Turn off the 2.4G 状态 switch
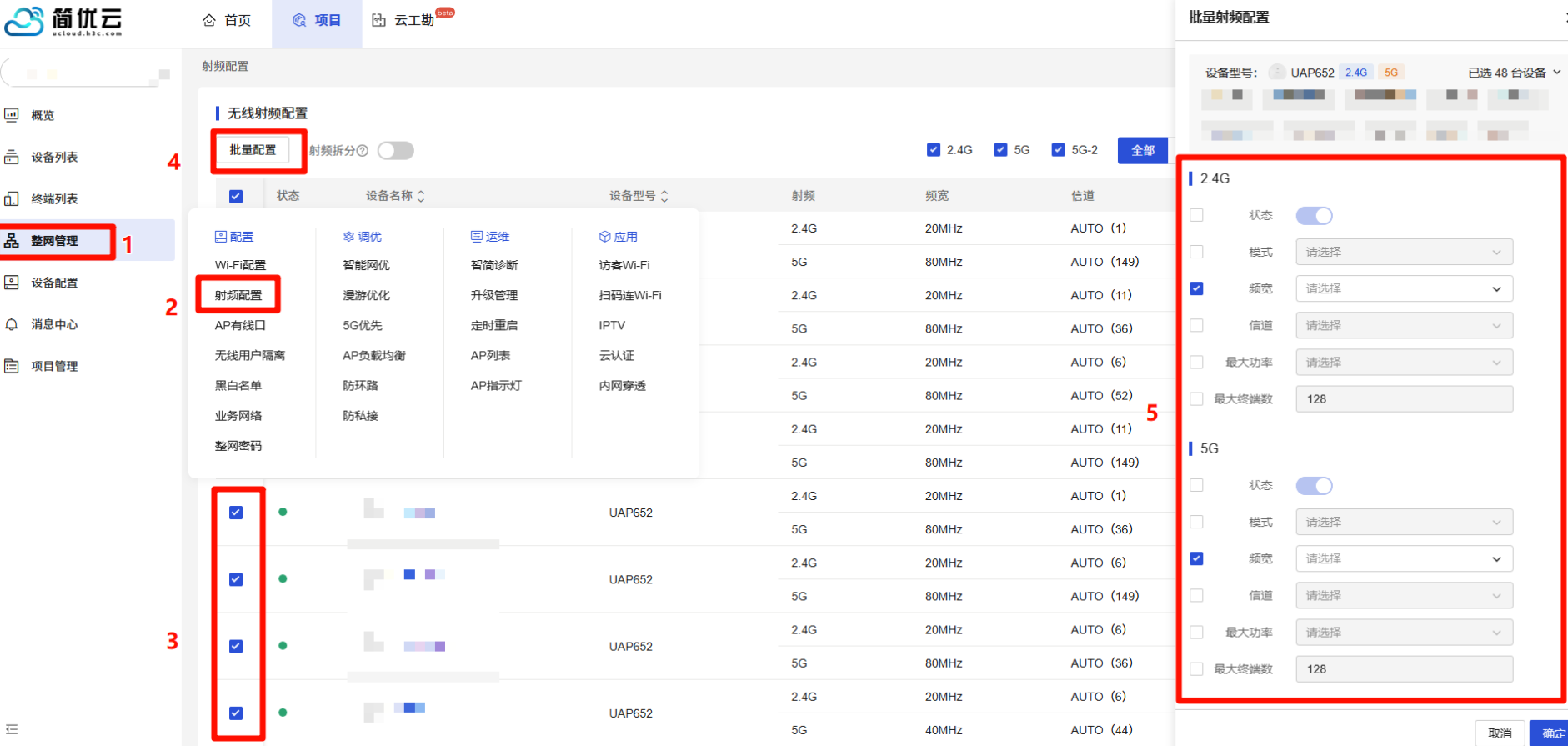 tap(1314, 216)
